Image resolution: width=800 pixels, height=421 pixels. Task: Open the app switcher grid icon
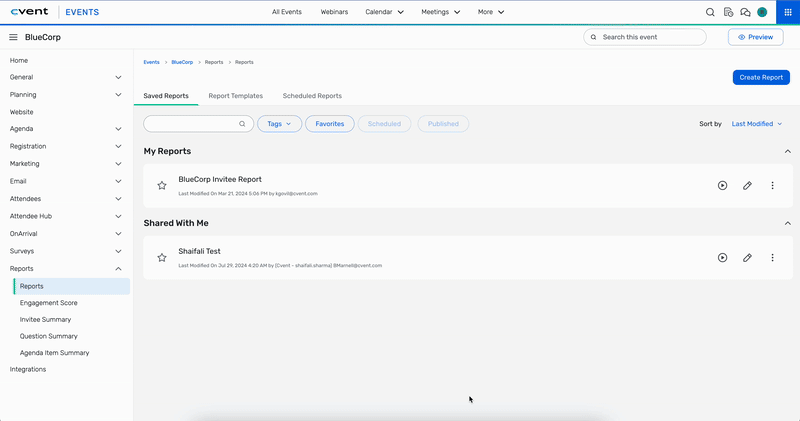(x=788, y=12)
